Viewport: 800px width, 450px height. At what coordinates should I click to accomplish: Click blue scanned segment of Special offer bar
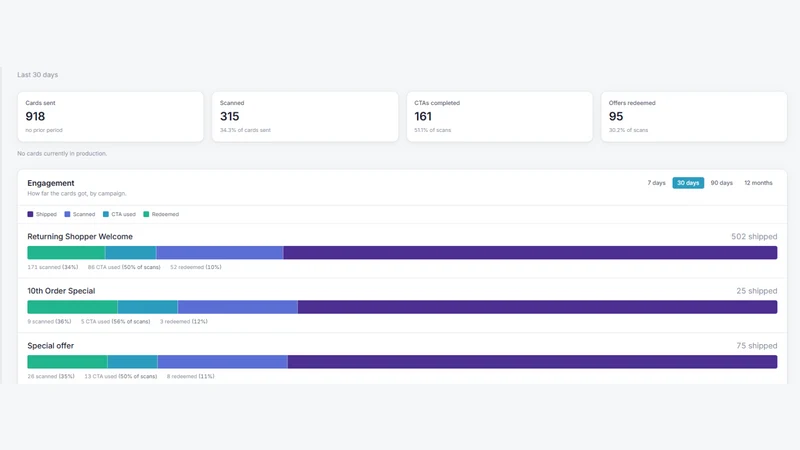(x=222, y=362)
